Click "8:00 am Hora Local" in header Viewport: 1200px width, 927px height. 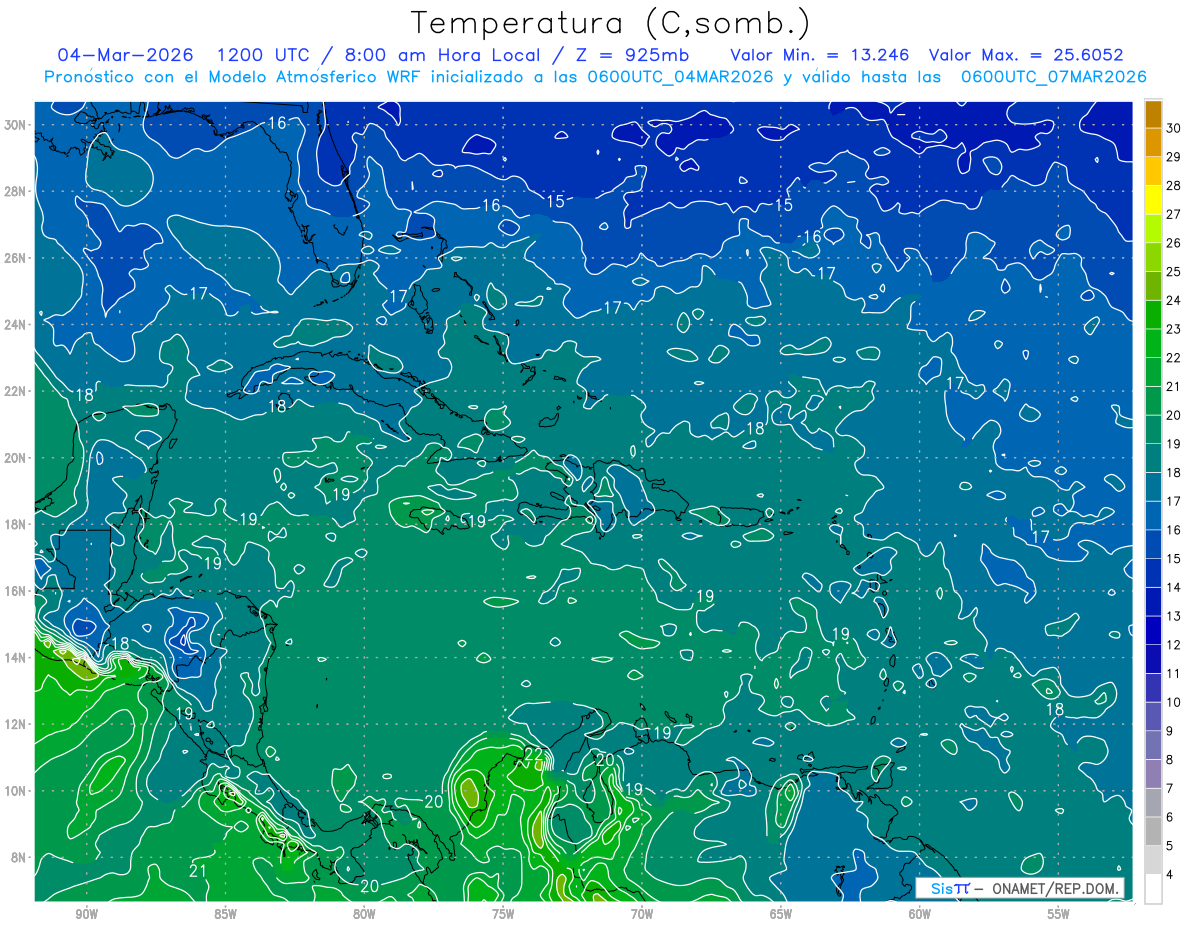pos(443,55)
